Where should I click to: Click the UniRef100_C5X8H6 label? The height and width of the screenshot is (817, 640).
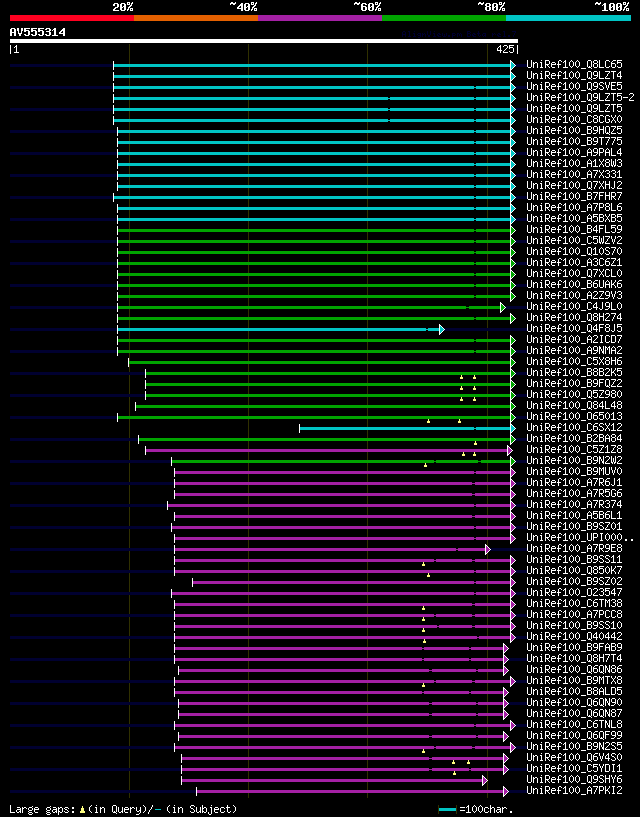coord(574,361)
